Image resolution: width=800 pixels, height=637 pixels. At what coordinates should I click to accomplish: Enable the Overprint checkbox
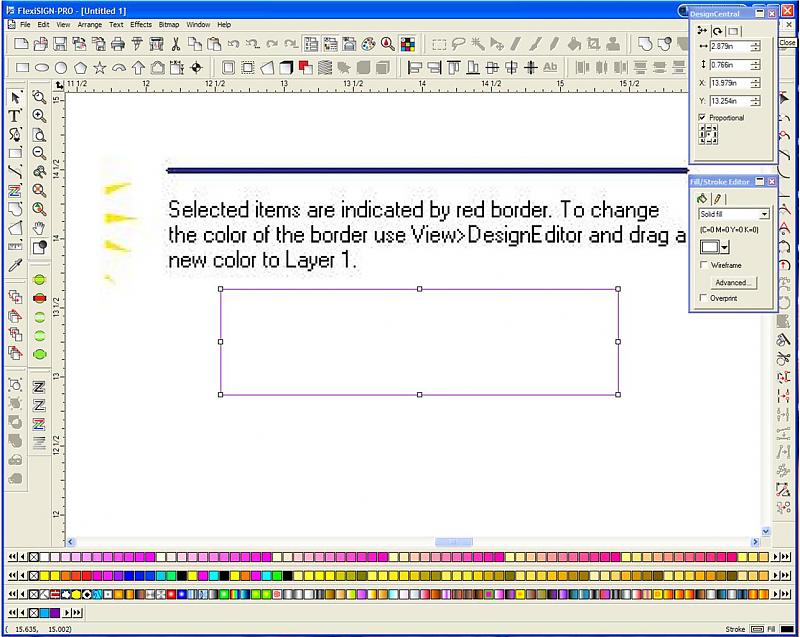tap(704, 297)
